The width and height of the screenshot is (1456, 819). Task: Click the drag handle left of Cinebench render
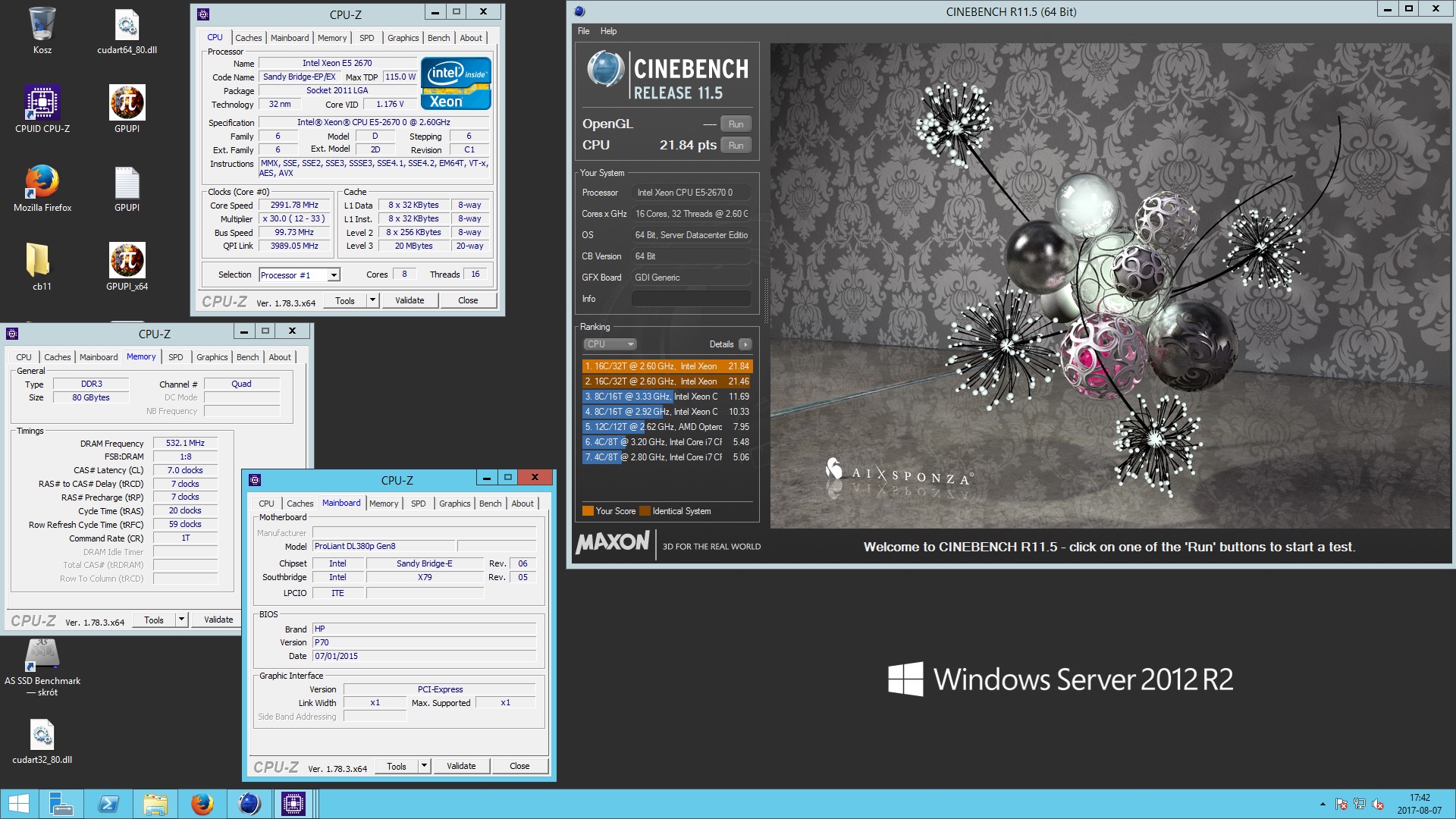tap(765, 300)
